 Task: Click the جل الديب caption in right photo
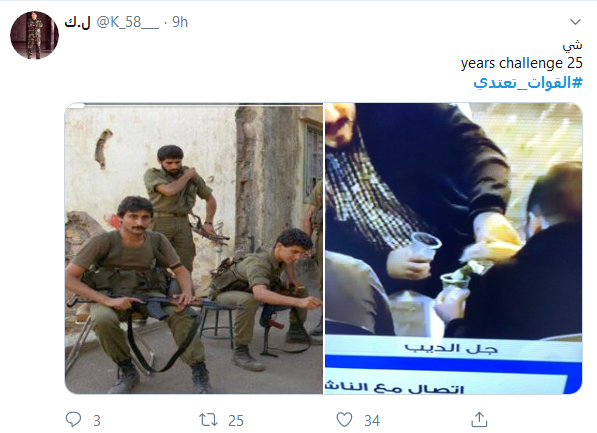pos(451,348)
